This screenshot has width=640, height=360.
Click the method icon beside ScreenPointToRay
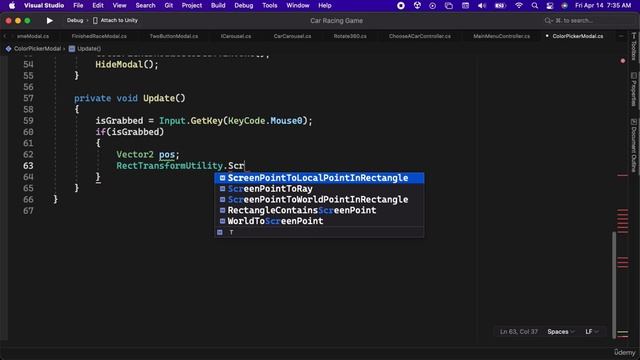(222, 189)
